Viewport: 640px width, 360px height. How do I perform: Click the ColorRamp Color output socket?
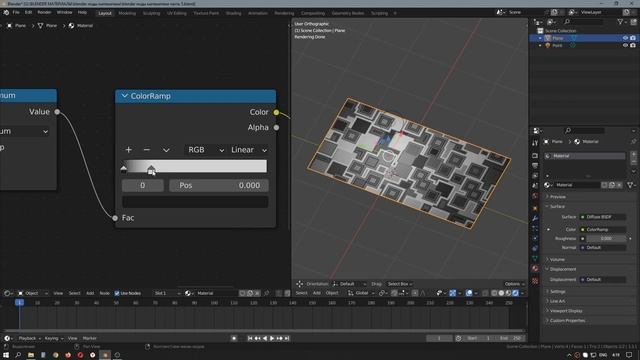click(x=276, y=112)
